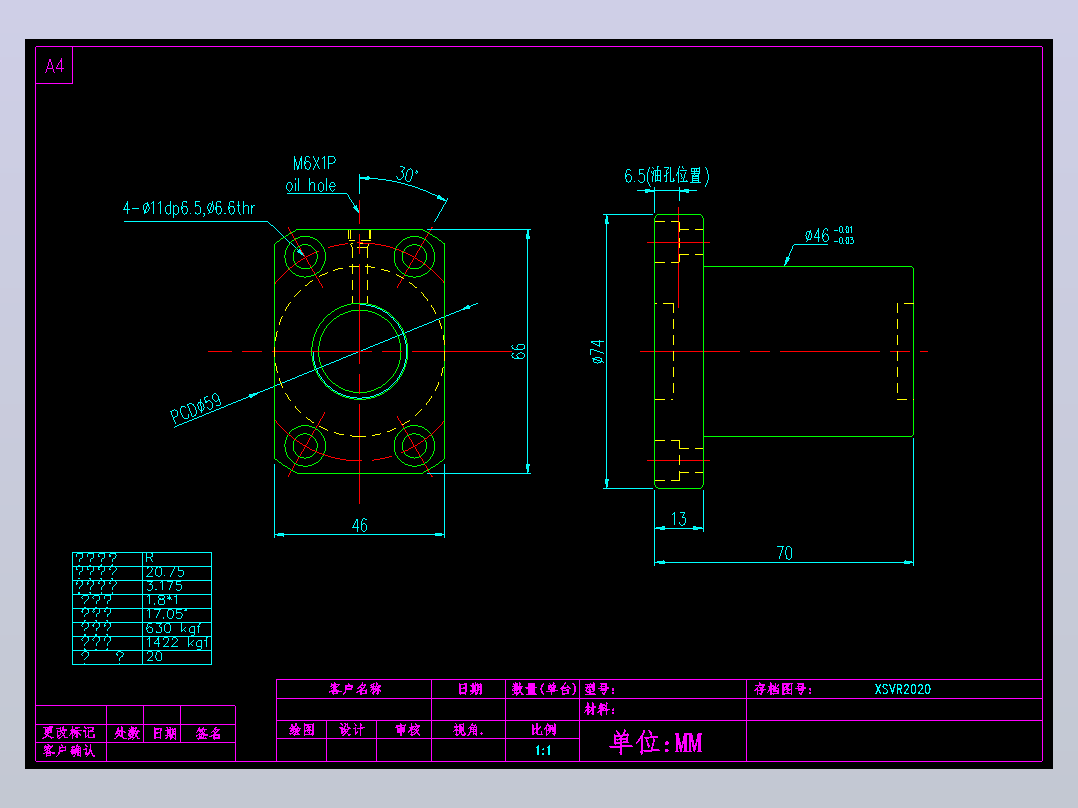
Task: Click the 数量(单台) title block field
Action: [x=544, y=689]
